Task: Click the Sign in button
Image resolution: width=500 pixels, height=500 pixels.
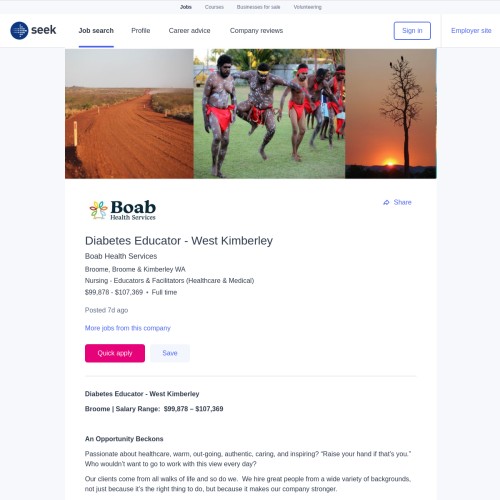Action: tap(412, 31)
